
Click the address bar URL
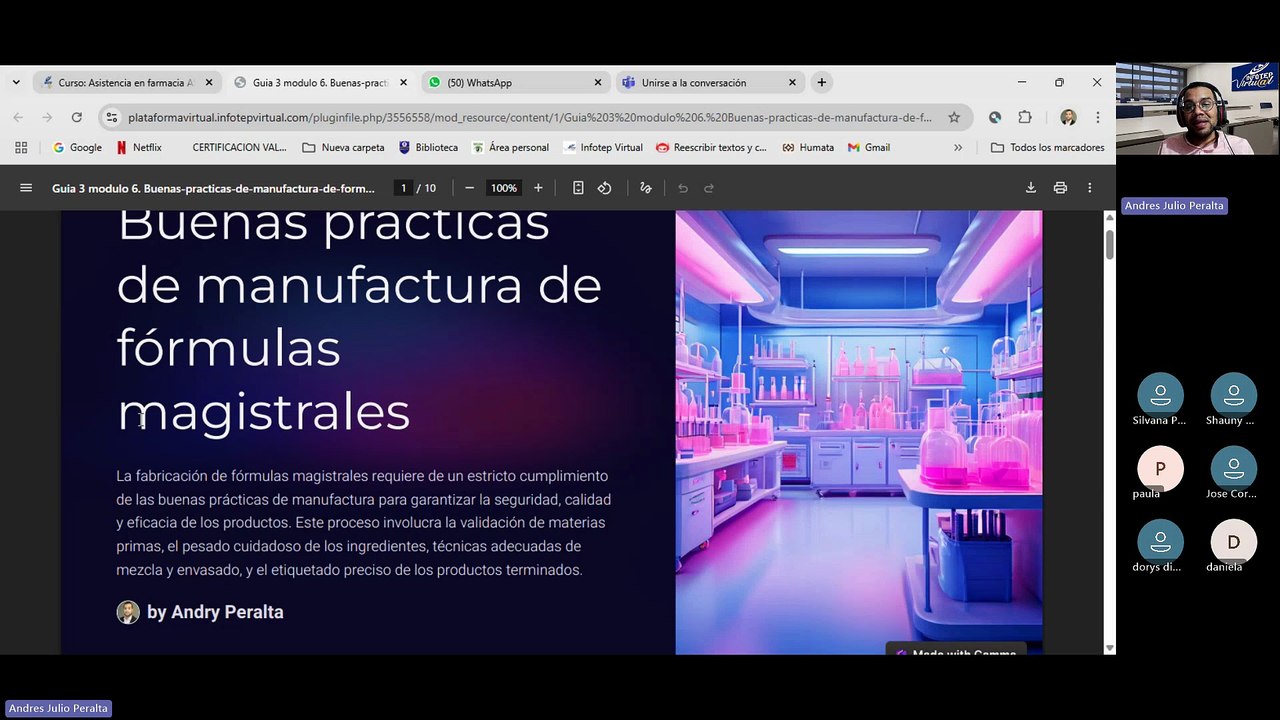(529, 117)
